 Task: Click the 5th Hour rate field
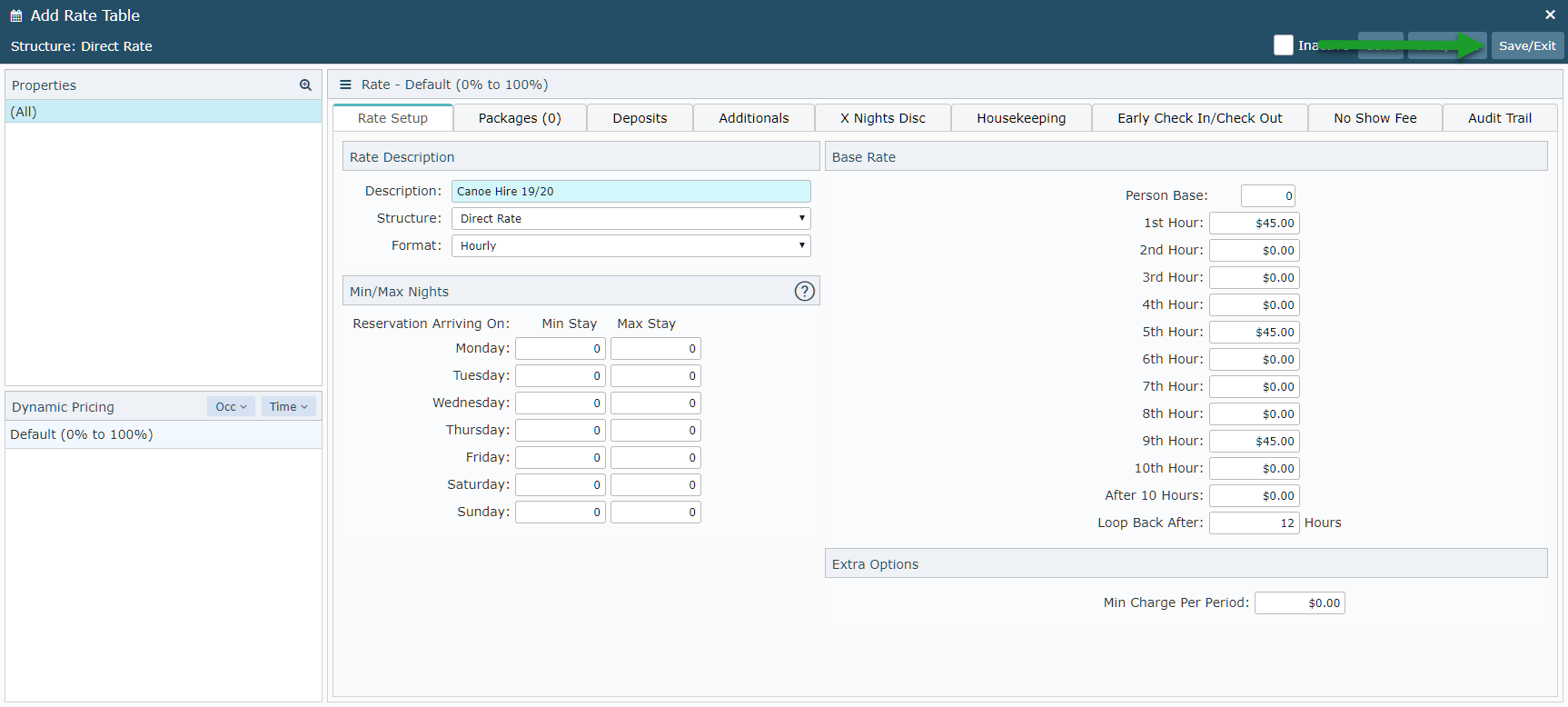[1254, 333]
